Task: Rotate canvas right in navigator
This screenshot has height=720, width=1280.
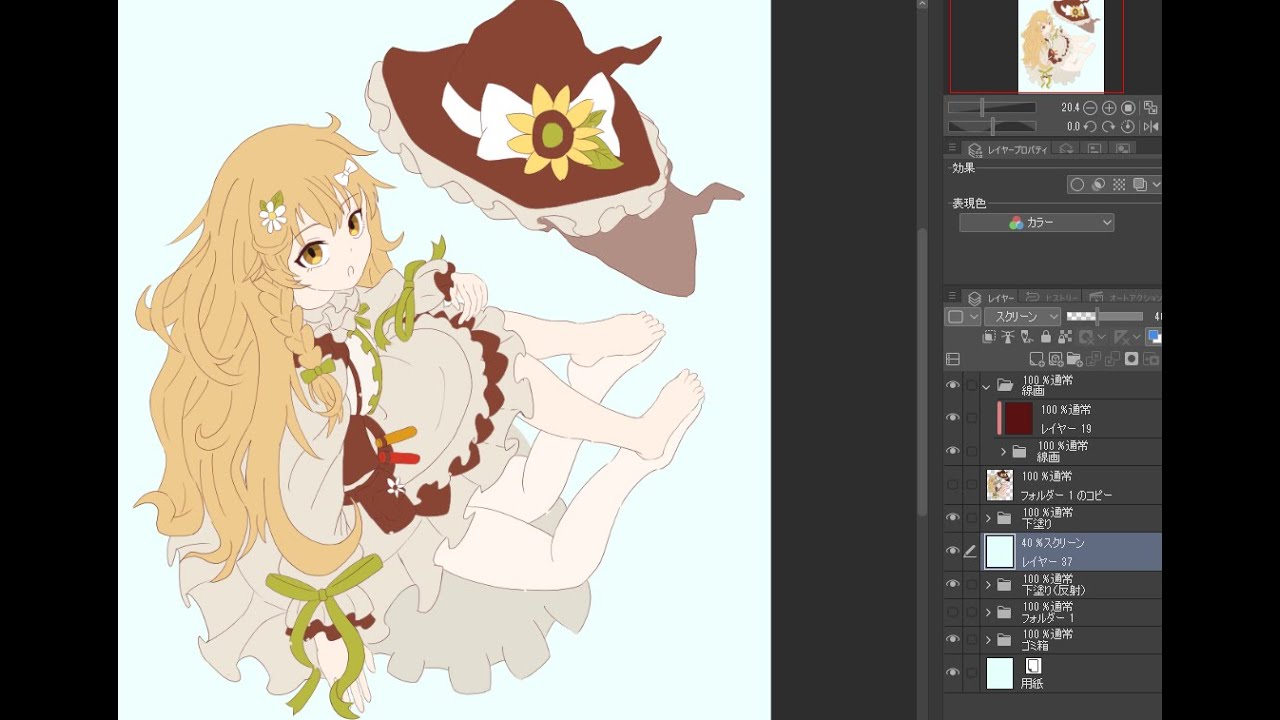Action: tap(1109, 126)
